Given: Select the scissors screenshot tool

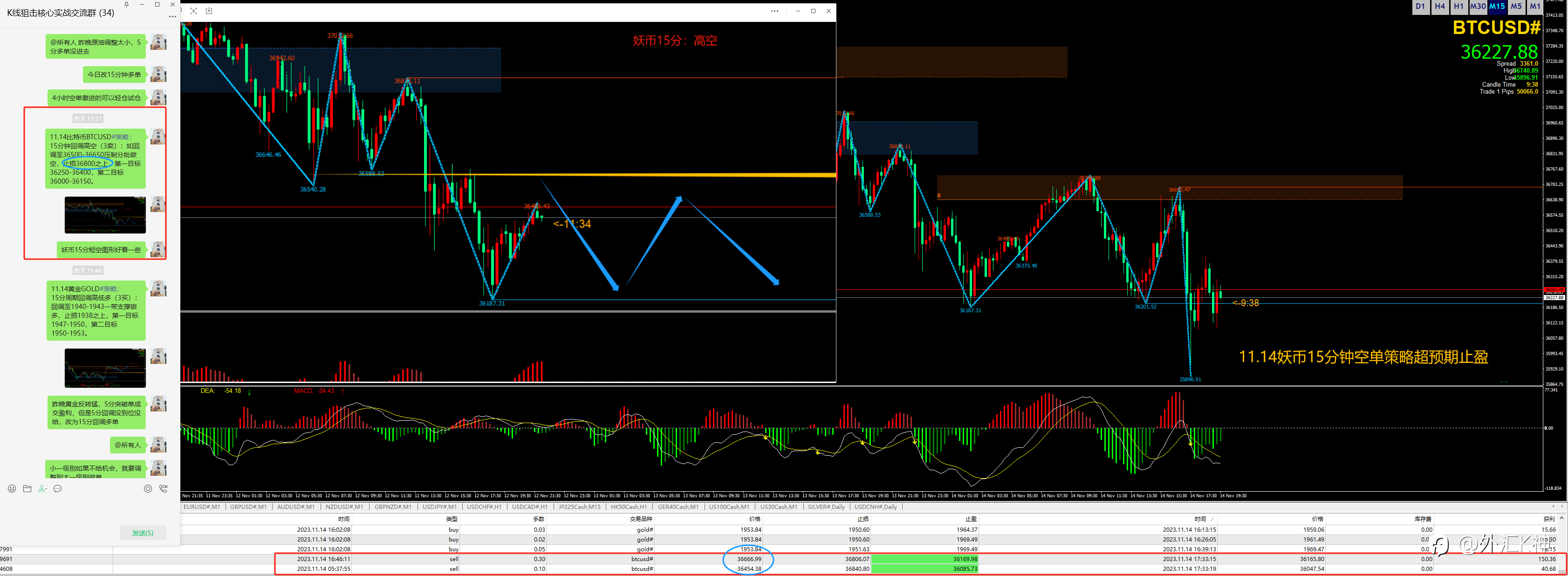Looking at the screenshot, I should 41,488.
